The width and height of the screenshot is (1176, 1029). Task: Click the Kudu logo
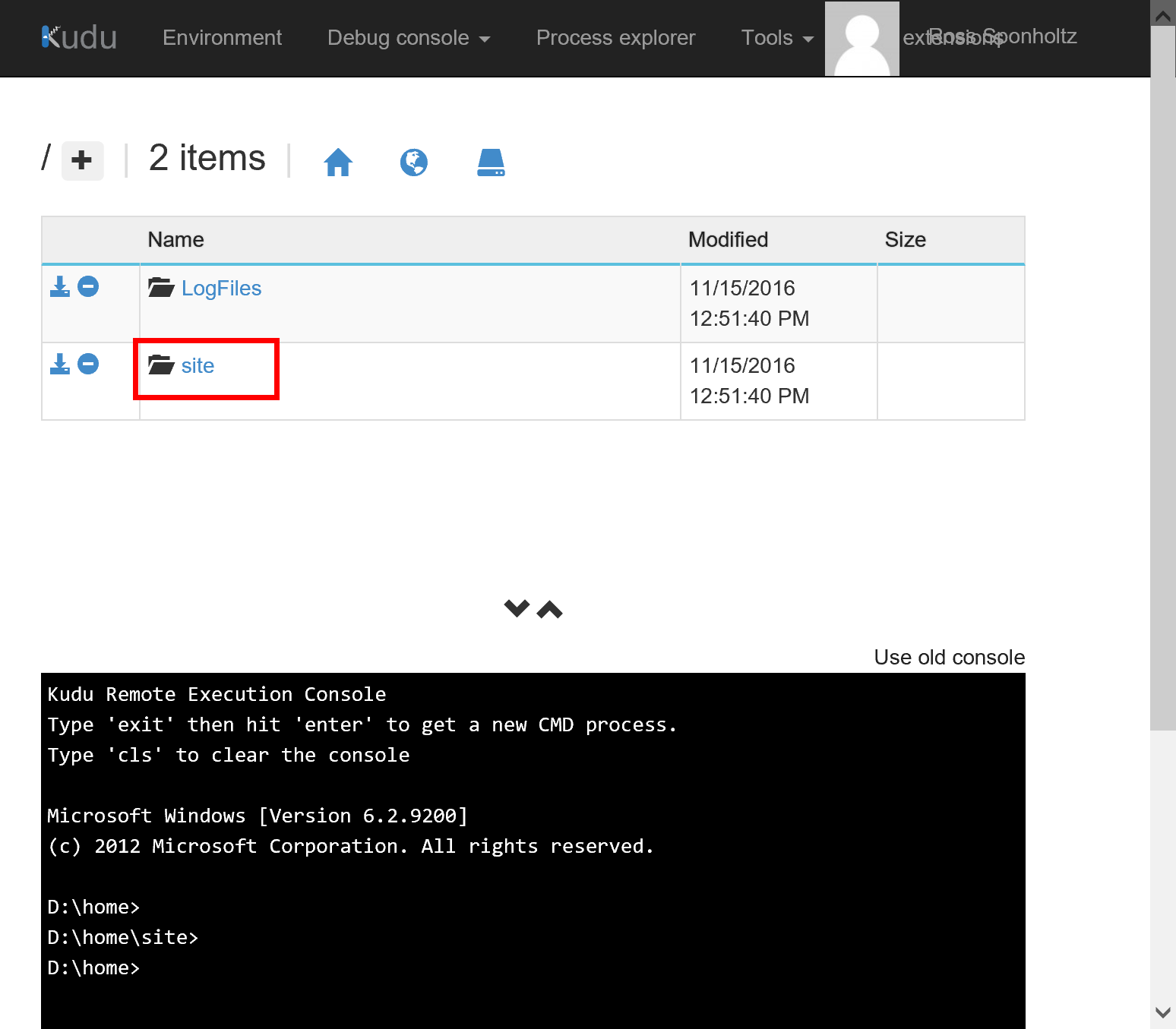(79, 37)
